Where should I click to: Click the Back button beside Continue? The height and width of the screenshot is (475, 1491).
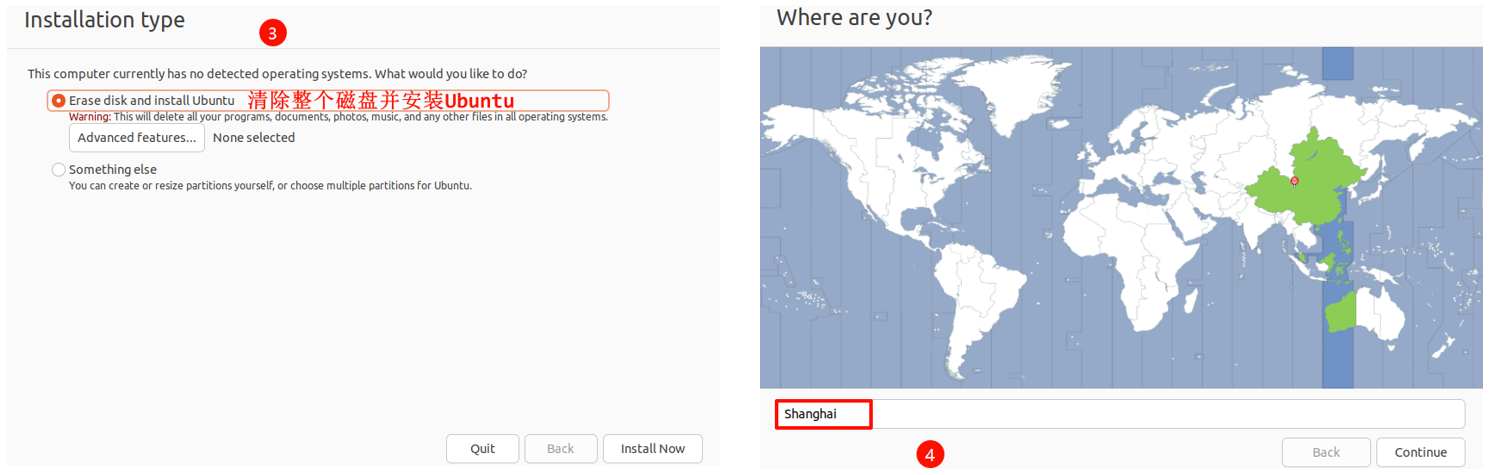click(x=1326, y=452)
